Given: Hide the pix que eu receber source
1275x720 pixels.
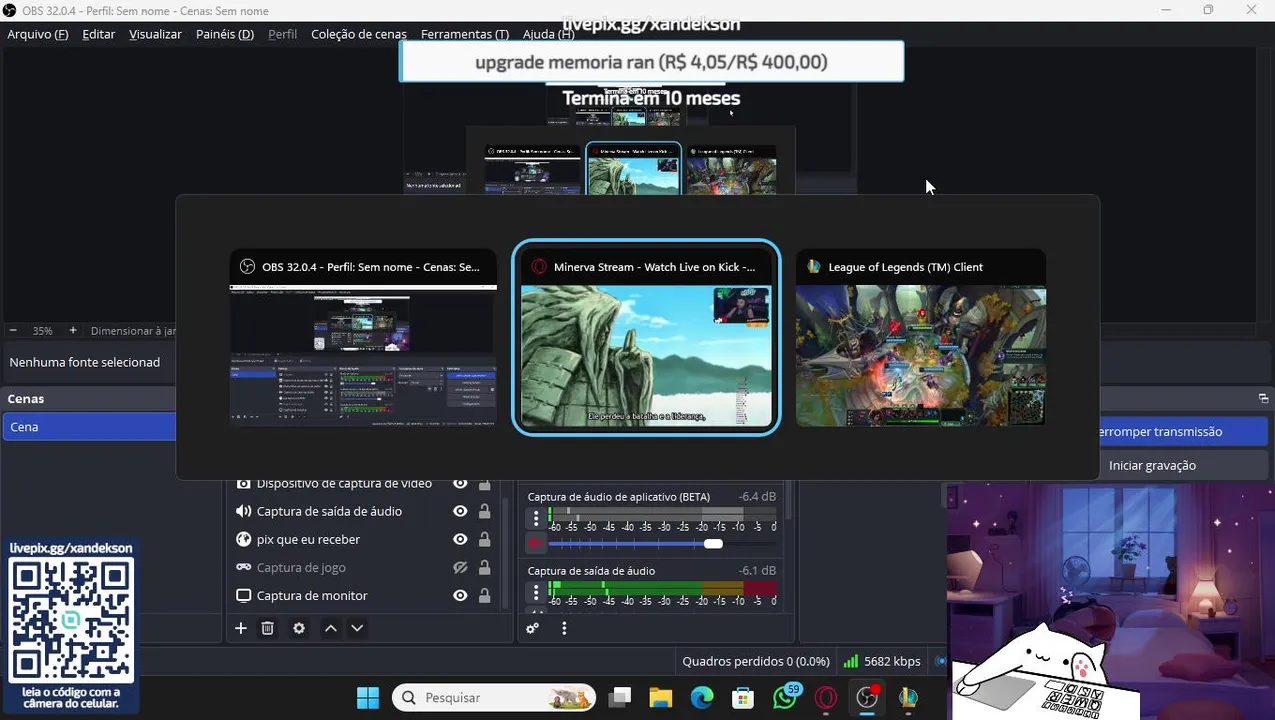Looking at the screenshot, I should pos(460,539).
